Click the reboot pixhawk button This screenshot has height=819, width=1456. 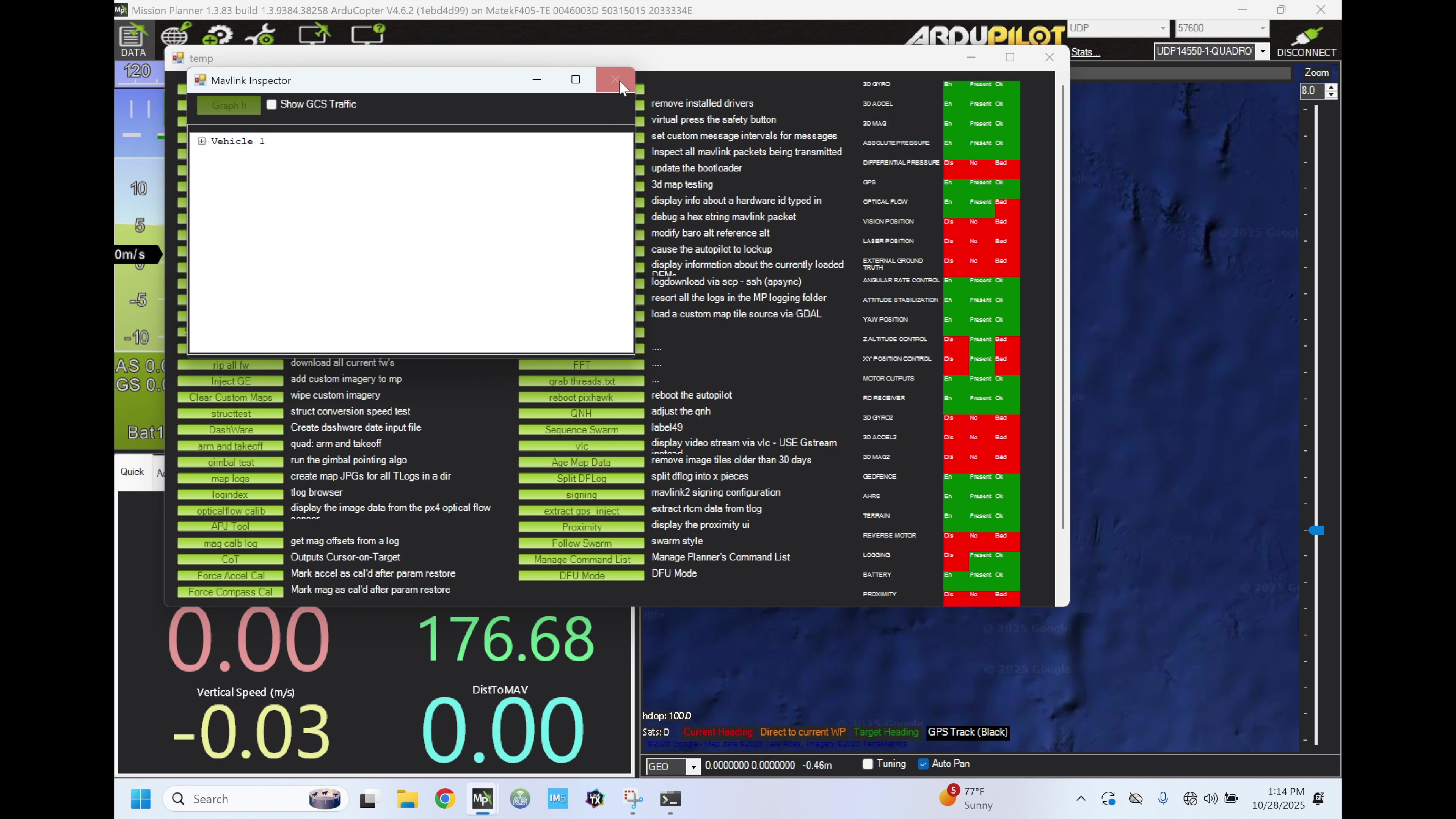[x=581, y=397]
